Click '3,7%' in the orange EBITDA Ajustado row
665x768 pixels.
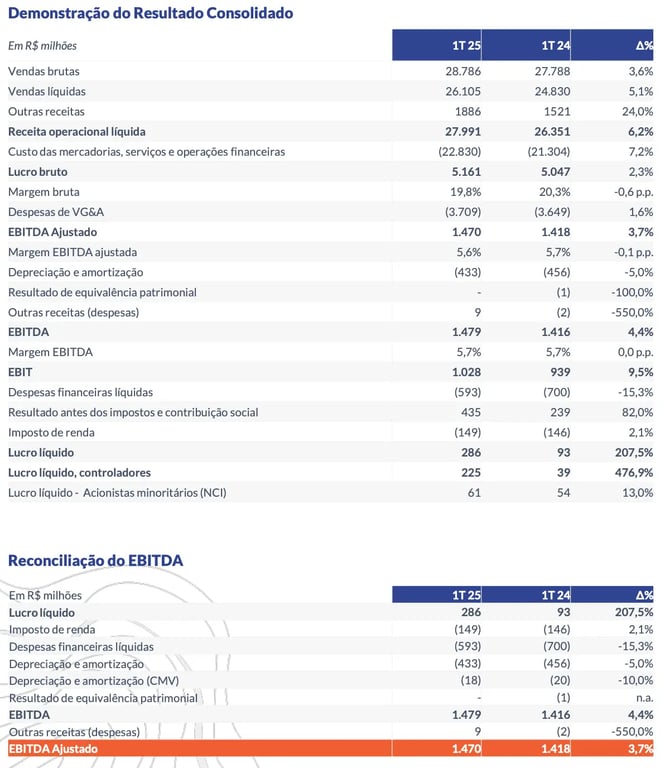click(x=641, y=748)
